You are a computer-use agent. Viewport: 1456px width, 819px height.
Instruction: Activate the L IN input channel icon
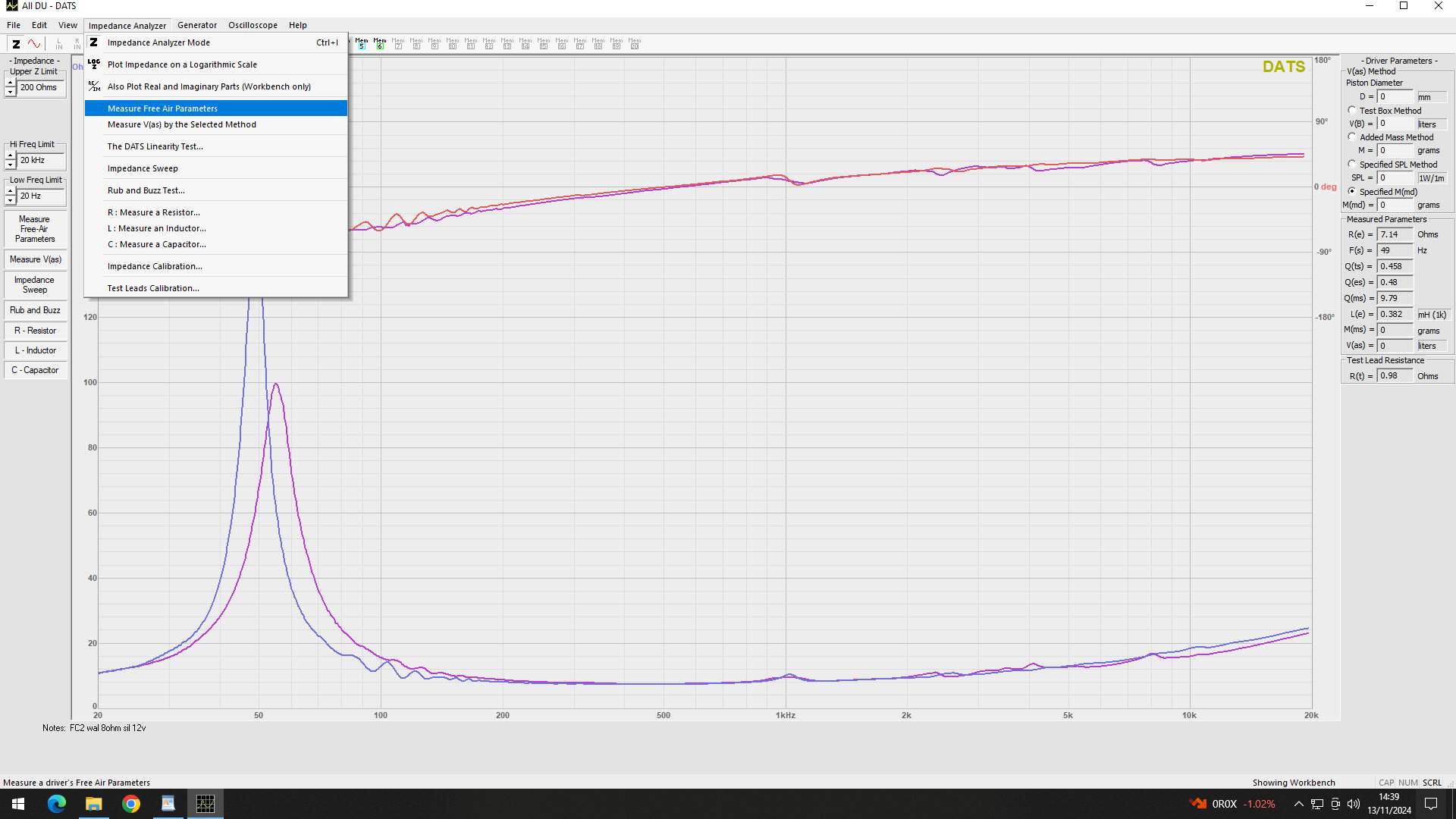[58, 43]
